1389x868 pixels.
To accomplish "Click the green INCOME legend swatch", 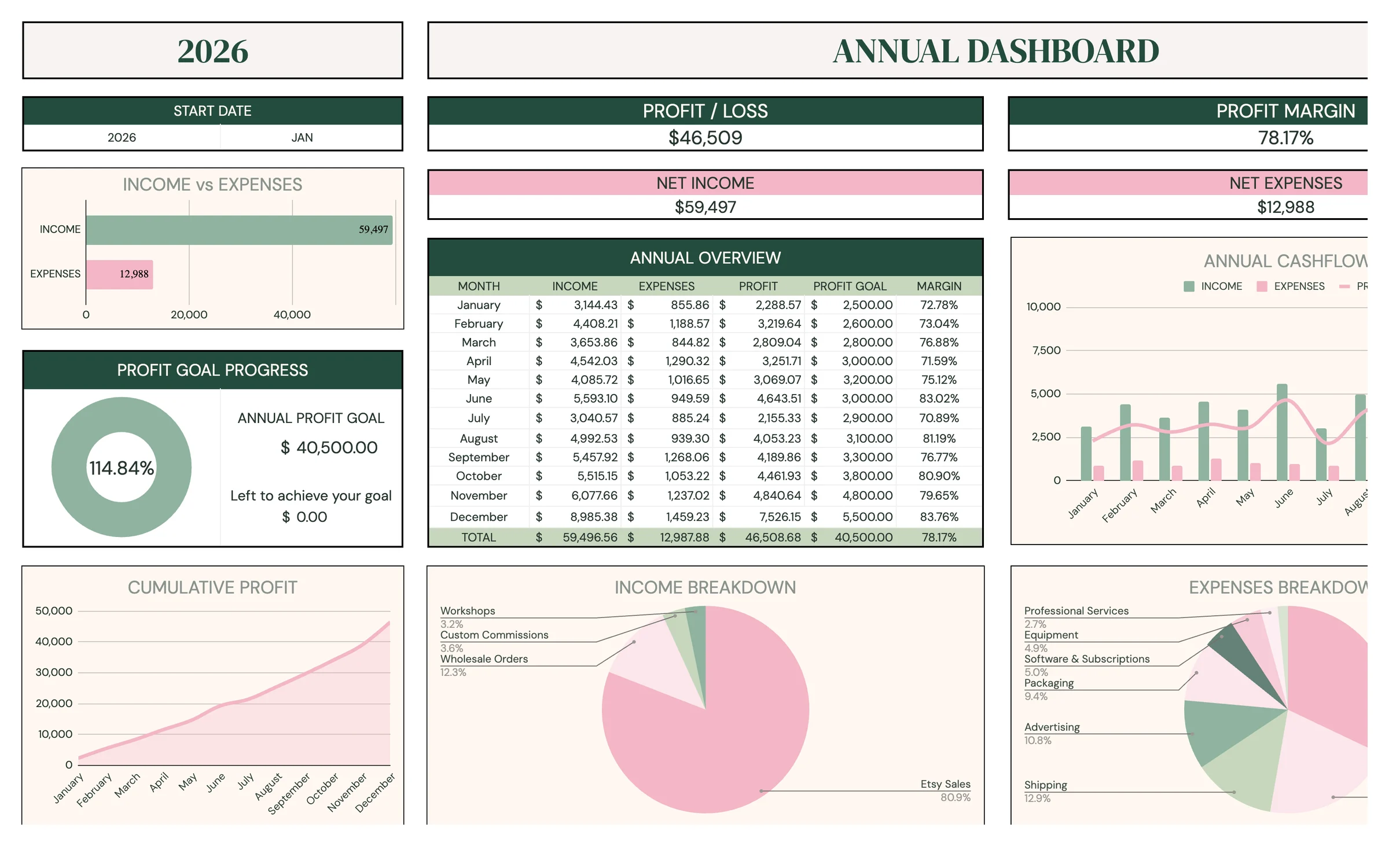I will [1189, 286].
